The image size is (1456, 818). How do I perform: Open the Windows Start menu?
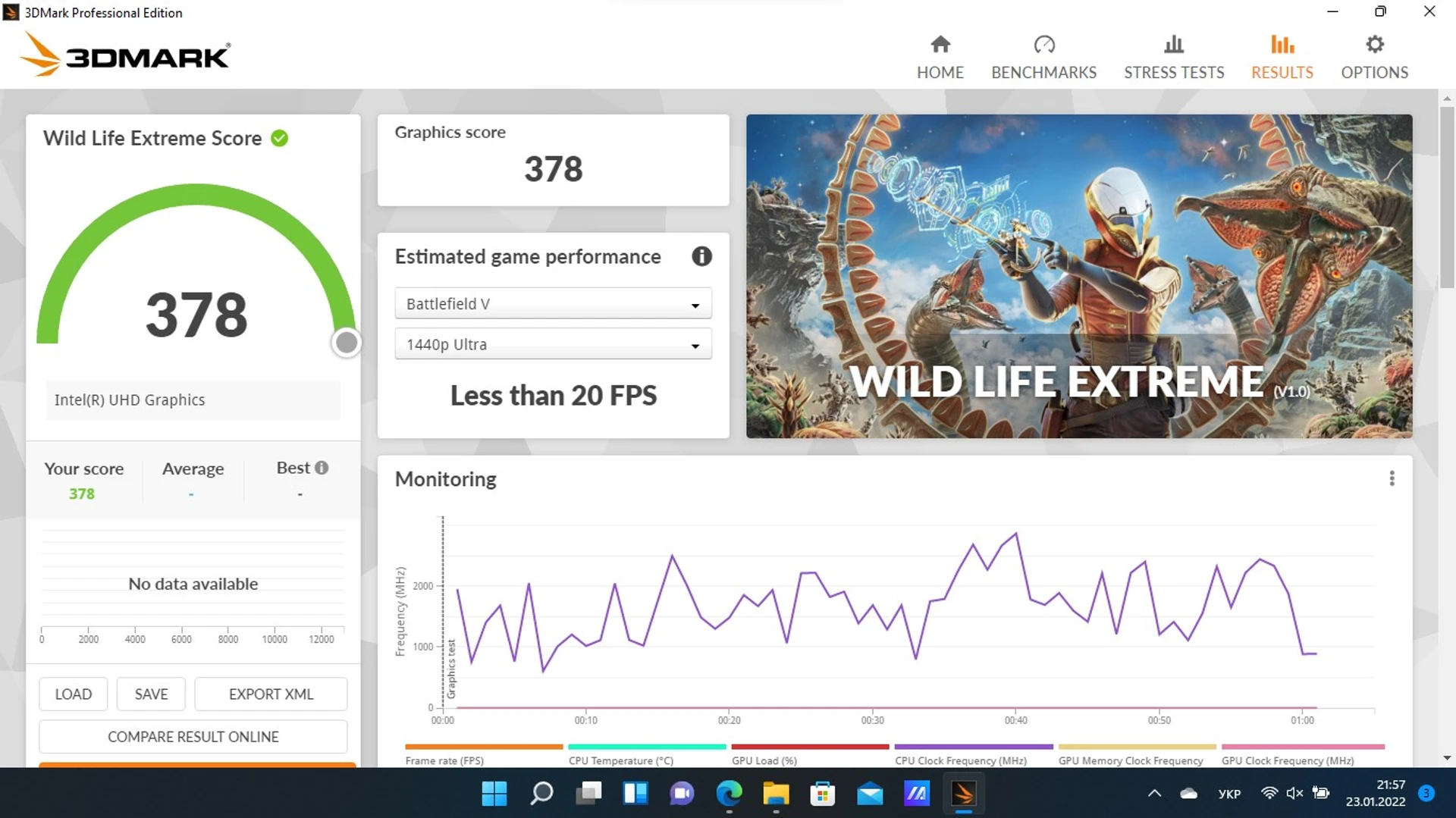tap(494, 793)
